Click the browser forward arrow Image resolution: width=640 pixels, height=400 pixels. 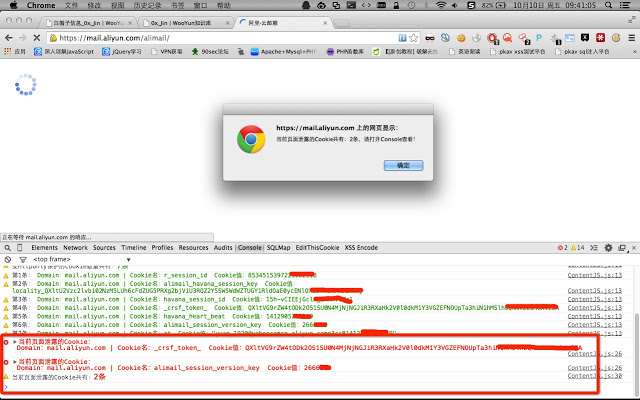[22, 38]
